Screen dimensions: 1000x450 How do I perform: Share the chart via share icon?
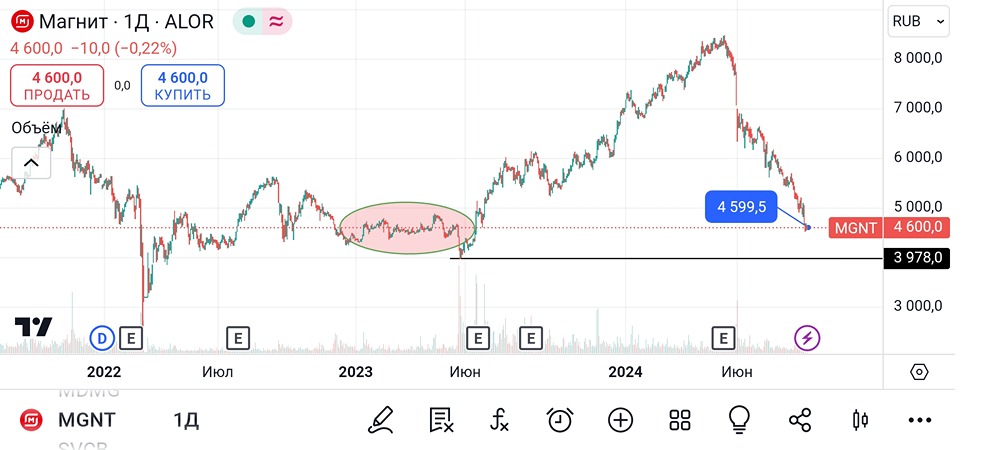point(800,420)
